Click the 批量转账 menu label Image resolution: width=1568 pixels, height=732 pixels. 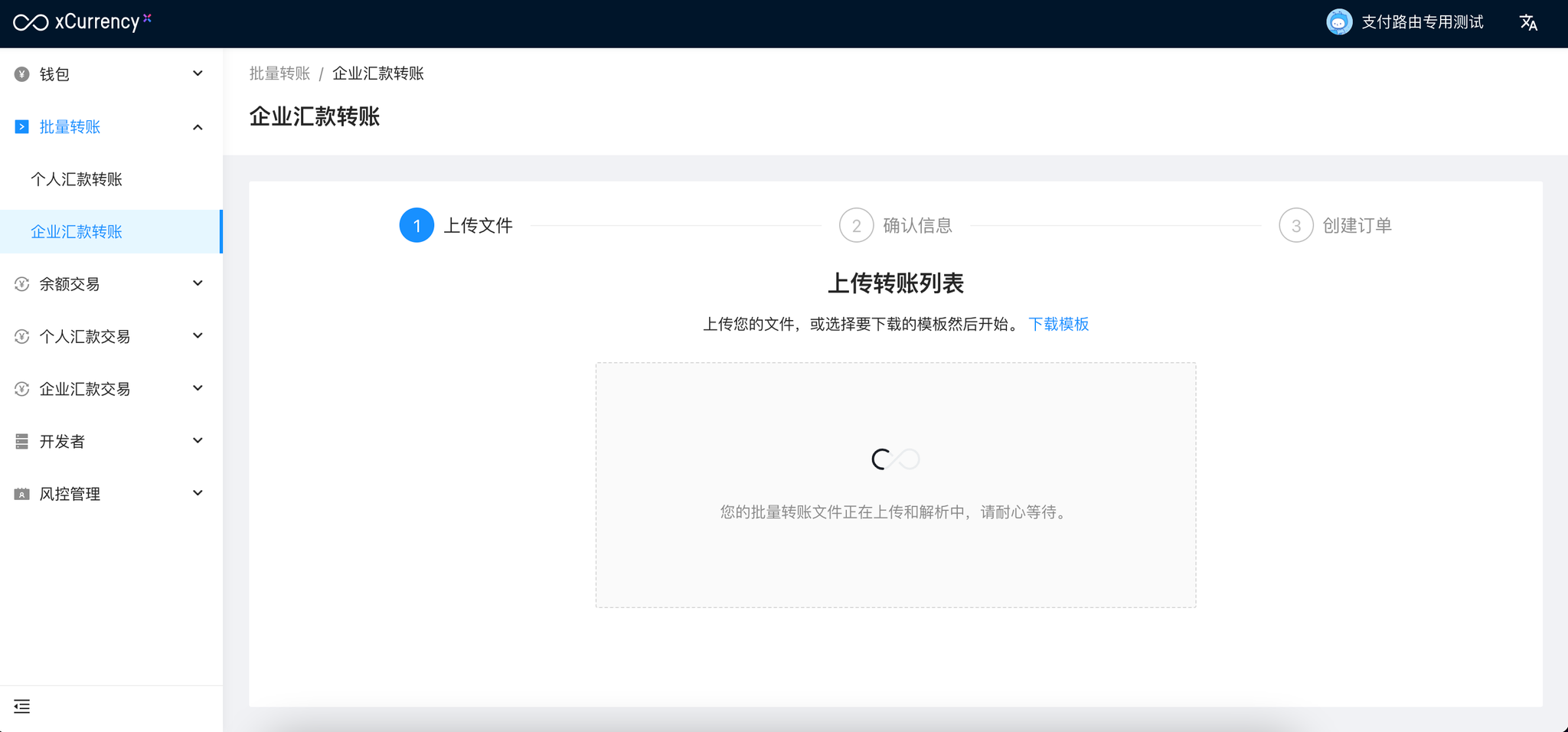tap(70, 127)
